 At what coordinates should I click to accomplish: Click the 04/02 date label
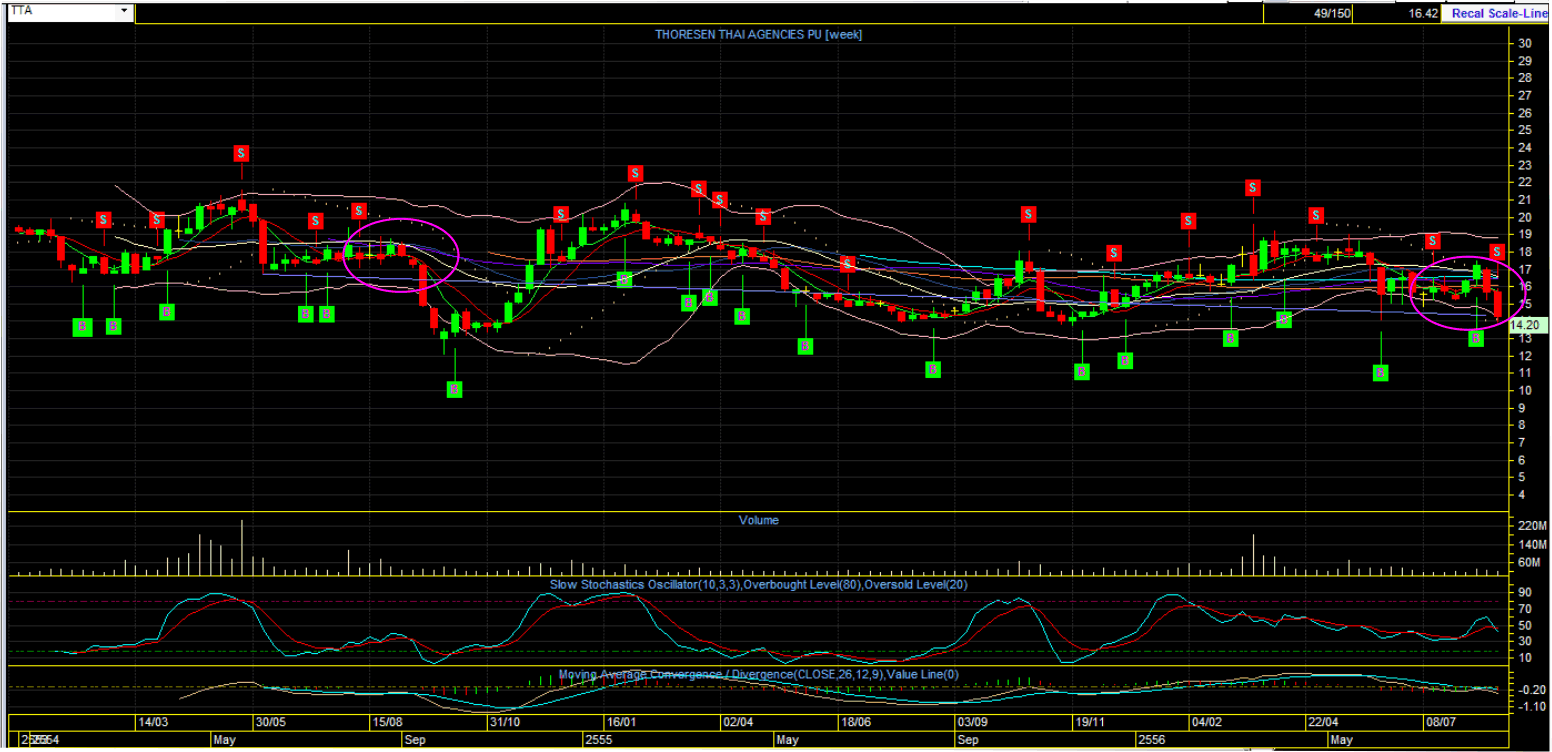pyautogui.click(x=1206, y=722)
